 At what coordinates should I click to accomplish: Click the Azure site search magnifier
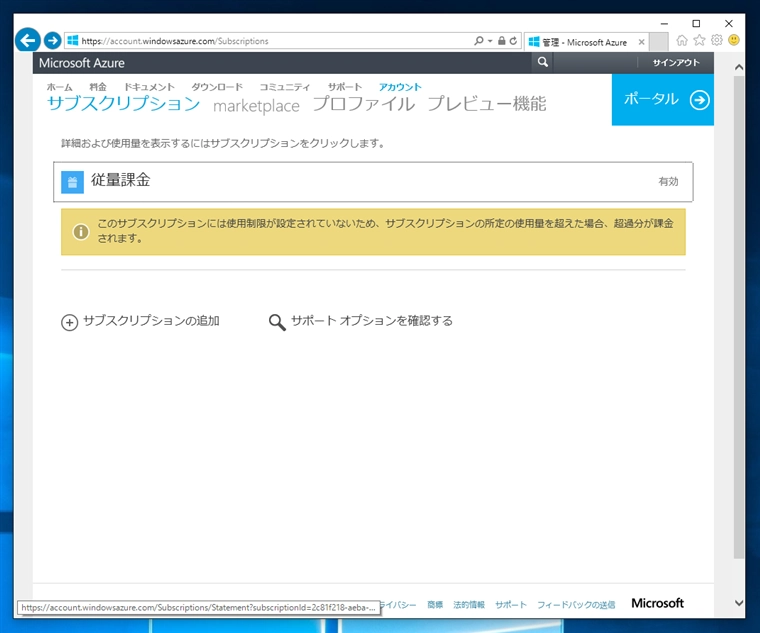(542, 62)
